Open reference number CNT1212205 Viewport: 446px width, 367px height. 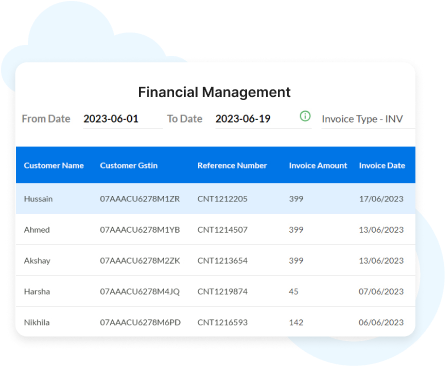tap(222, 199)
